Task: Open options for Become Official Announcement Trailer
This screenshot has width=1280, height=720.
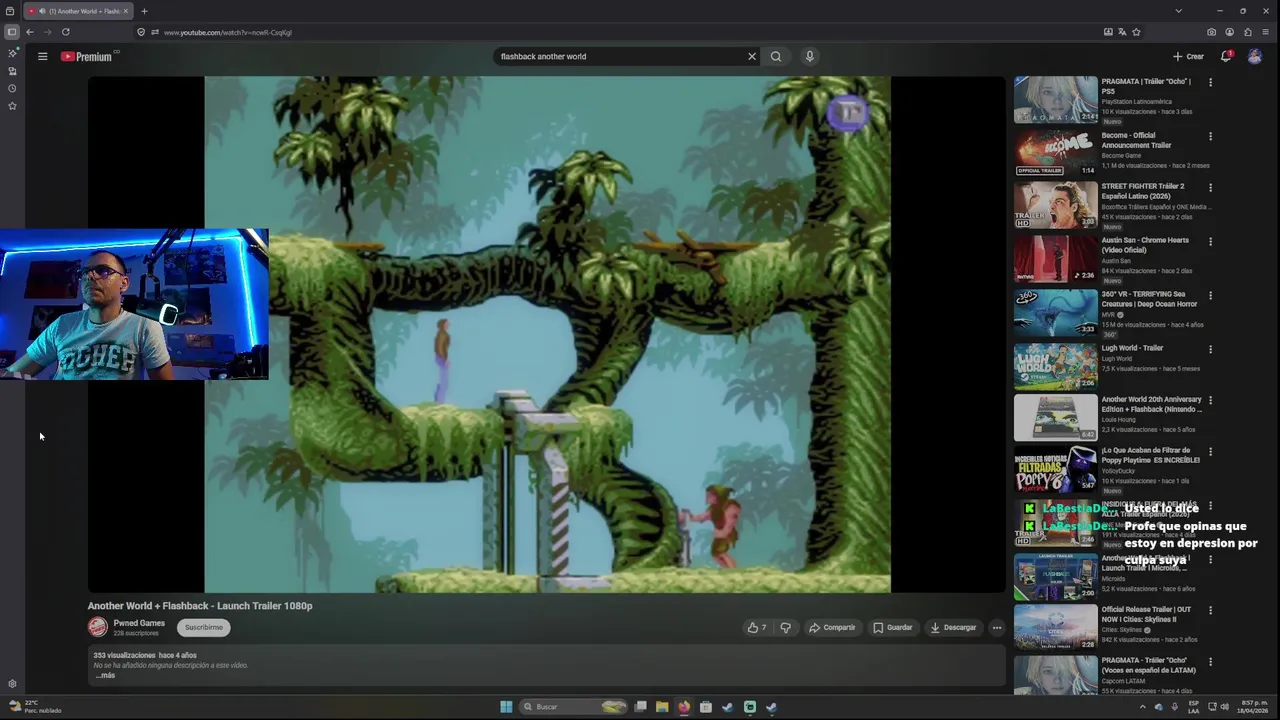Action: 1210,136
